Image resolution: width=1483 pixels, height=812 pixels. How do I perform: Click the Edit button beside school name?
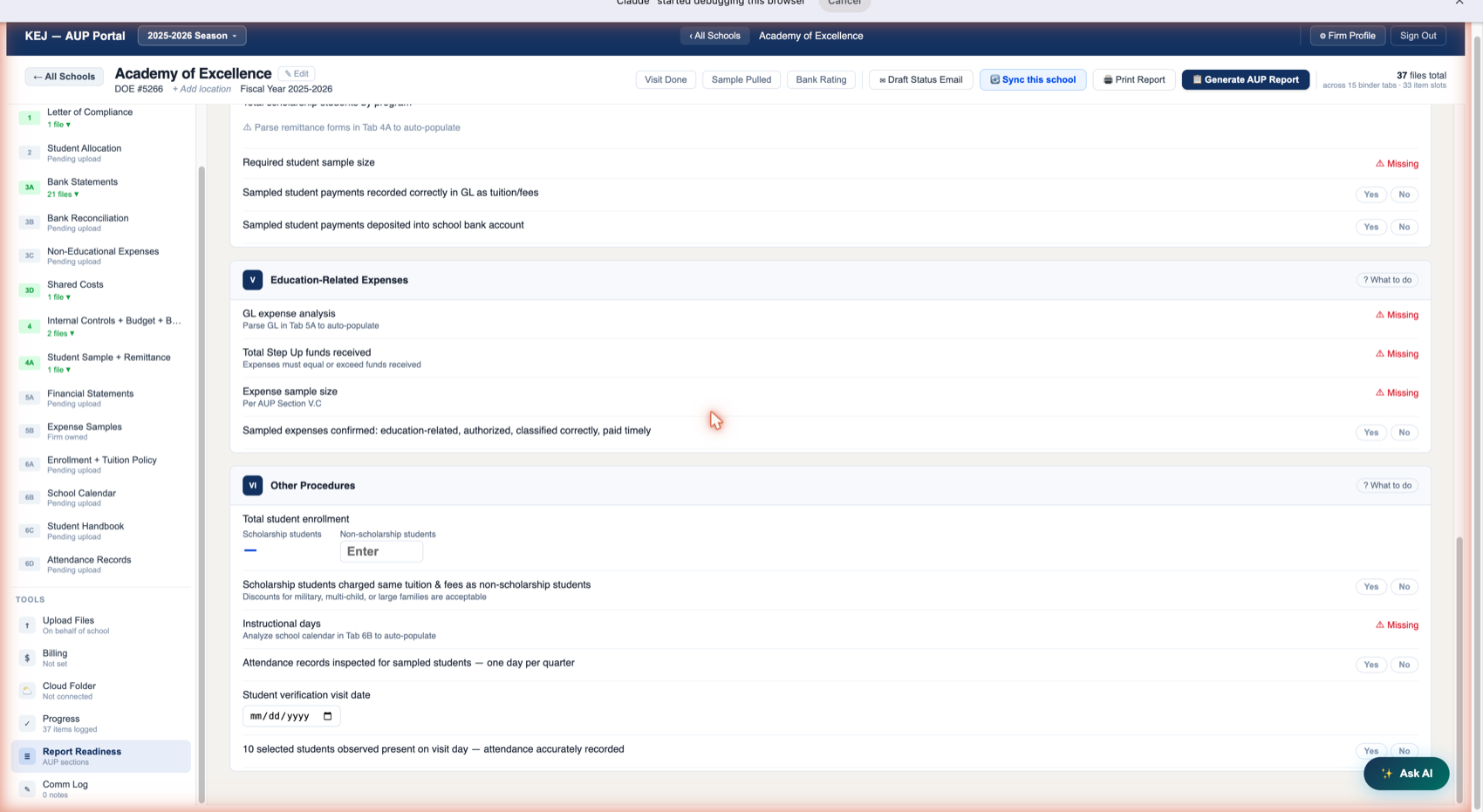coord(297,73)
